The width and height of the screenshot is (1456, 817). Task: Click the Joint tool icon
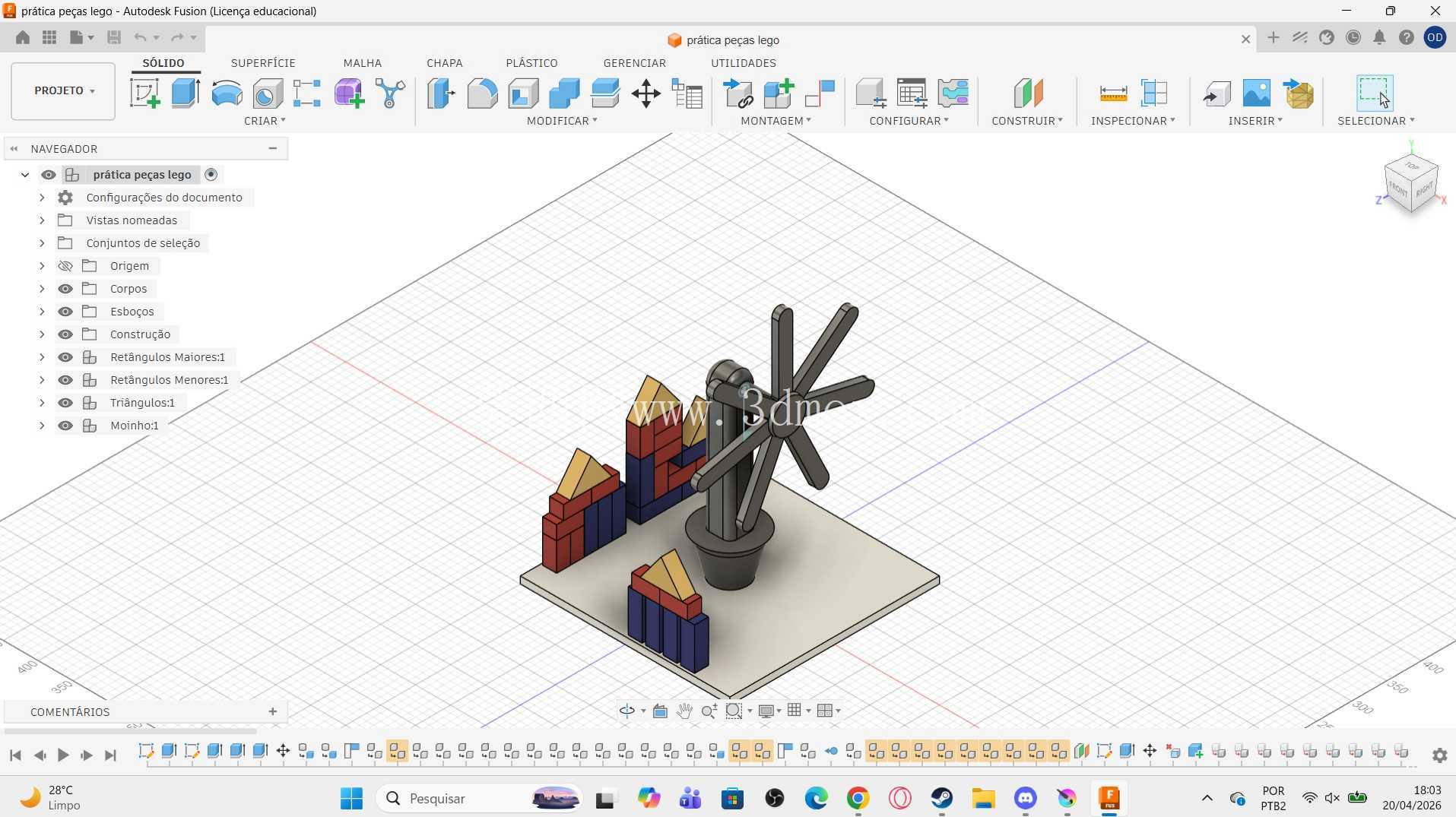820,93
